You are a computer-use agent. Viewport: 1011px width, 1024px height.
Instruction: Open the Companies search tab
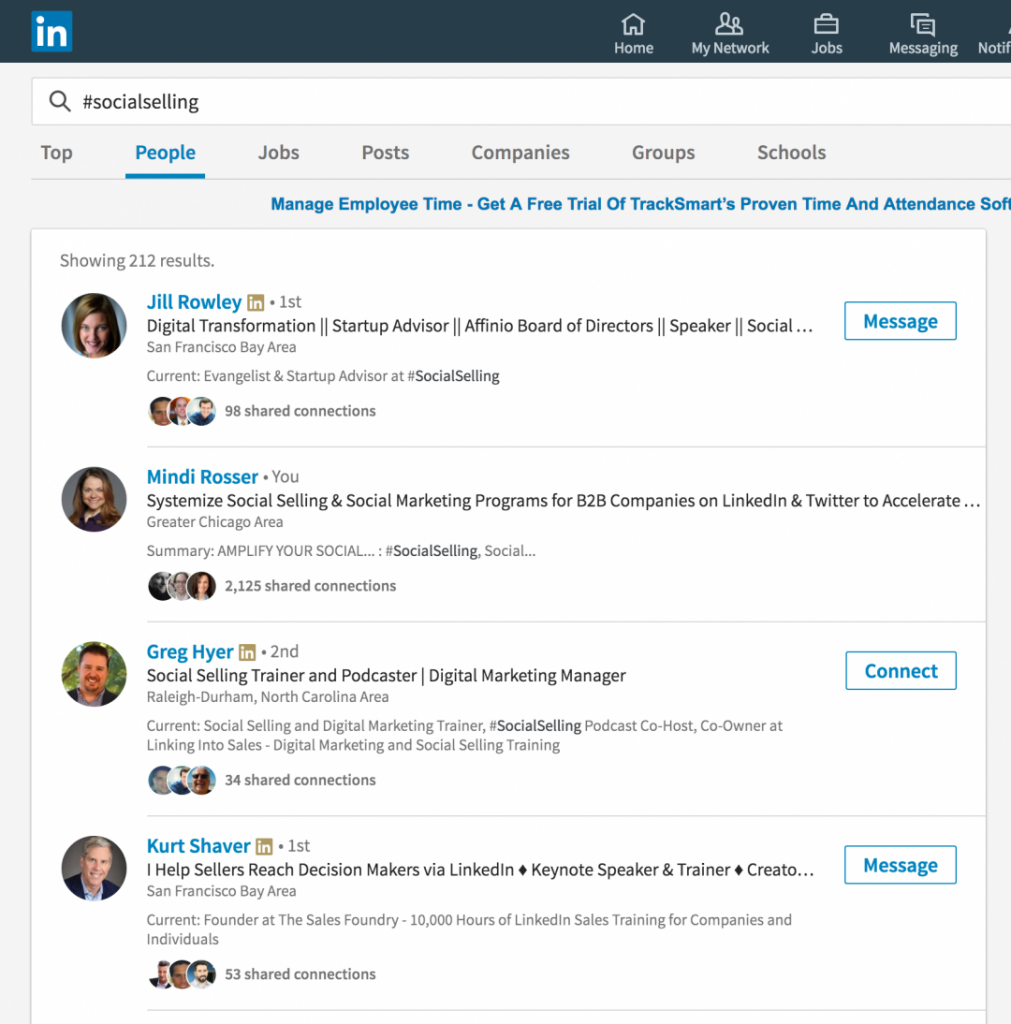click(x=520, y=153)
